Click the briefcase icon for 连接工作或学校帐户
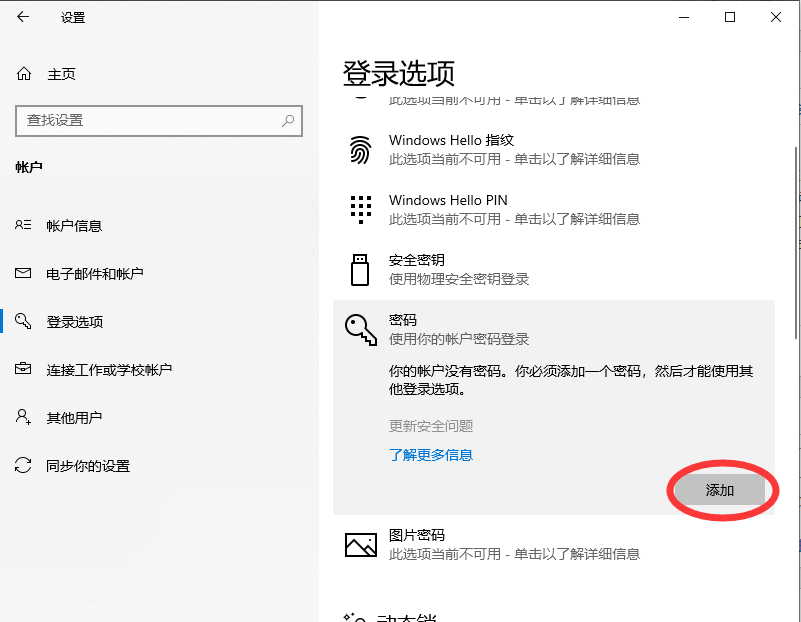The height and width of the screenshot is (622, 801). tap(23, 368)
